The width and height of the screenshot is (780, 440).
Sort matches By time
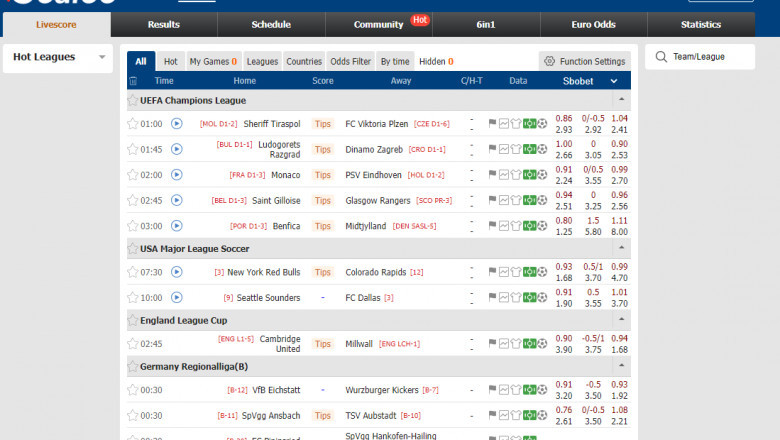395,62
